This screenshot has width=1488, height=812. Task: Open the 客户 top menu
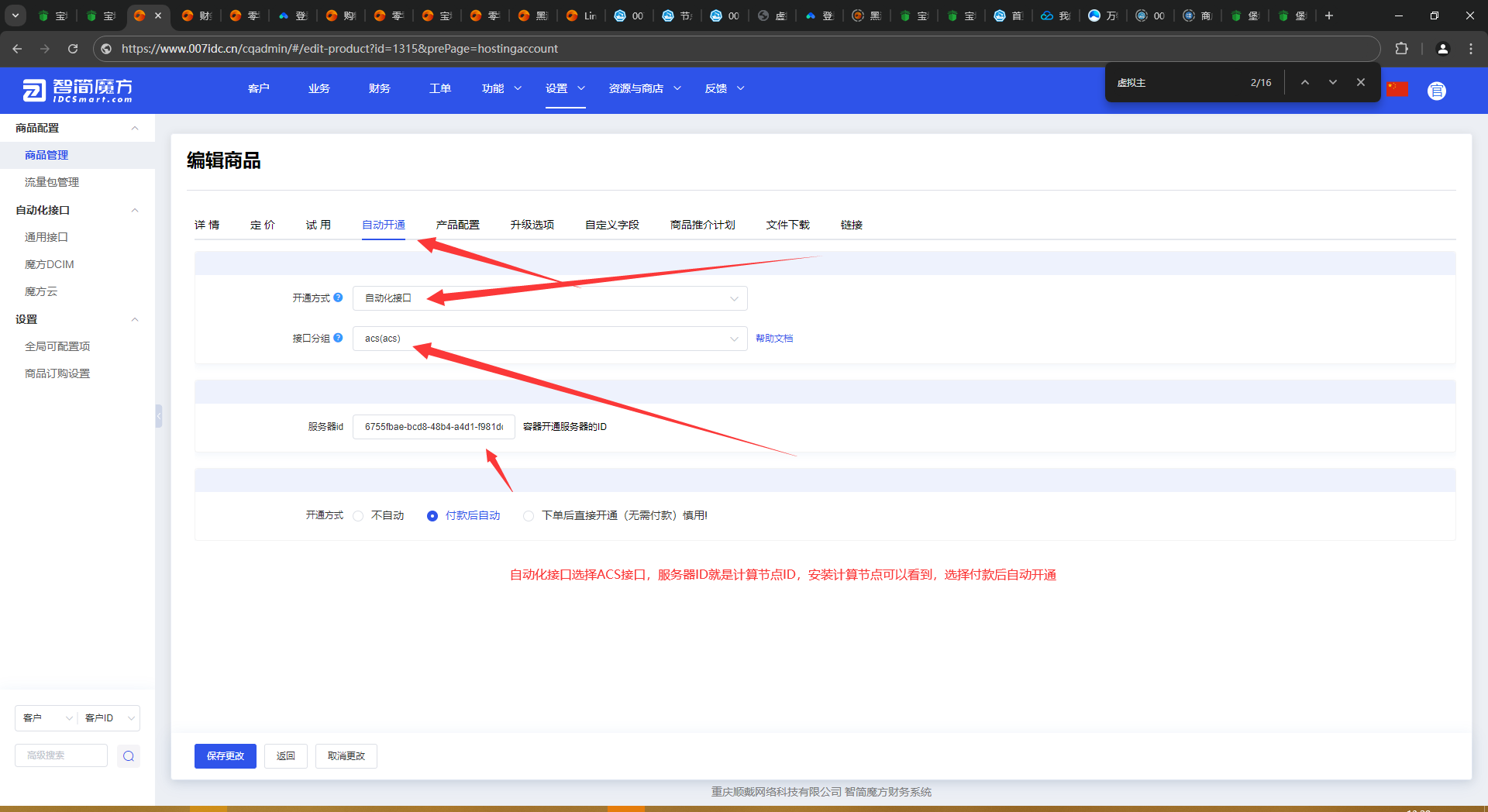click(259, 88)
